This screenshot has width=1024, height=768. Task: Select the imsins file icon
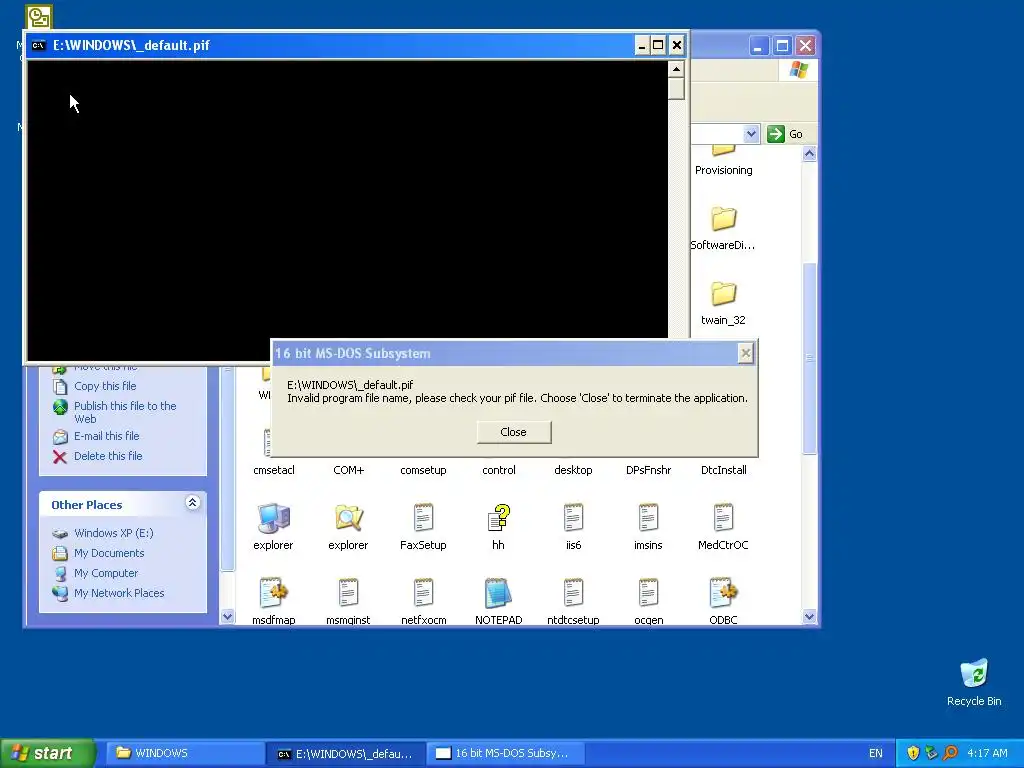648,519
